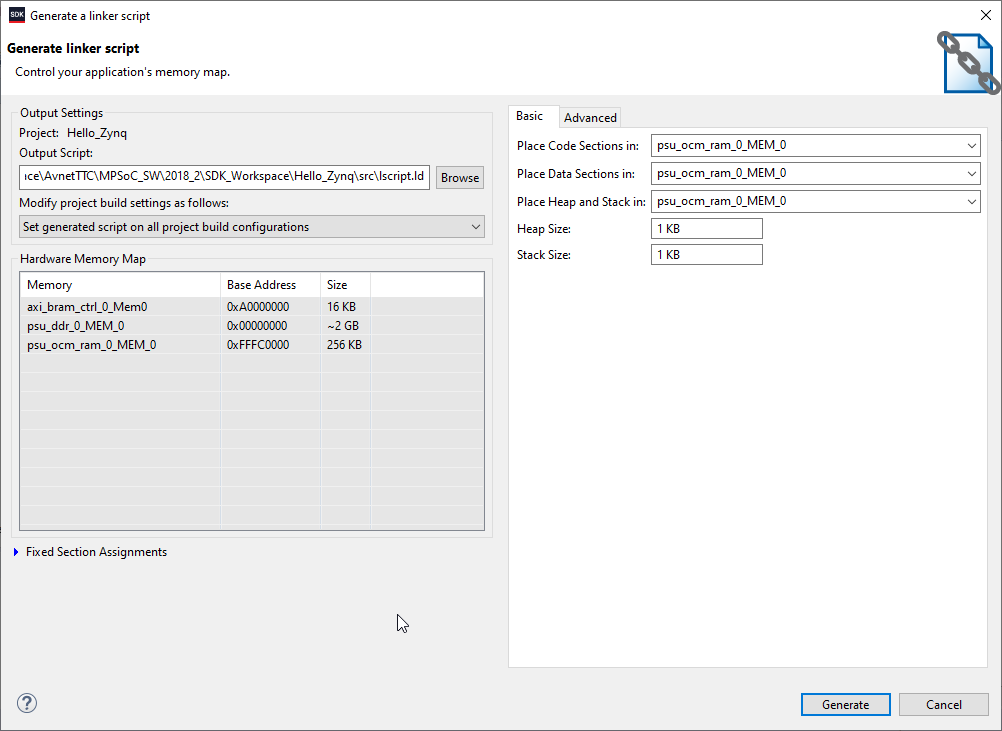The image size is (1002, 731).
Task: Open Place Heap and Stack dropdown
Action: [x=816, y=202]
